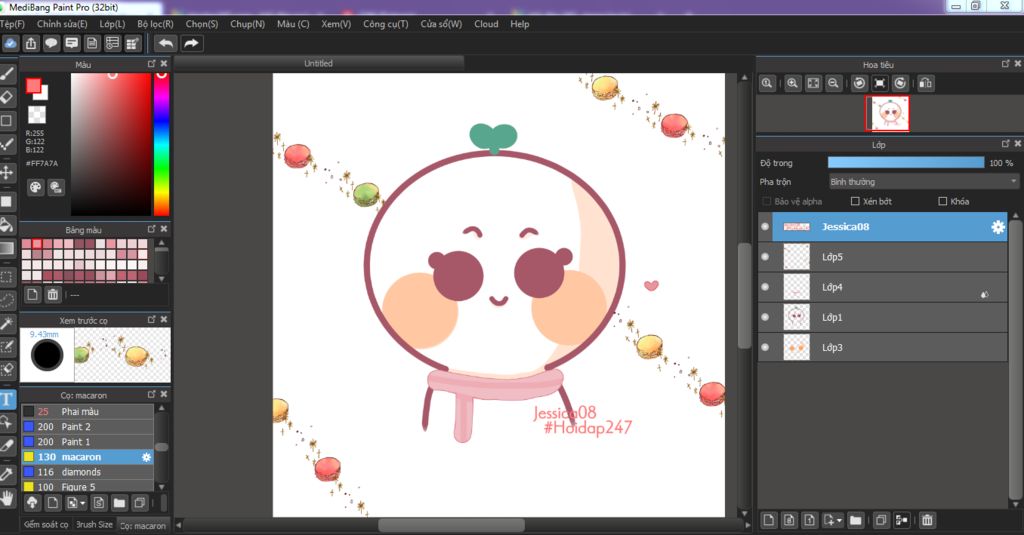The width and height of the screenshot is (1024, 535).
Task: Duplicate the selected layer
Action: tap(880, 520)
